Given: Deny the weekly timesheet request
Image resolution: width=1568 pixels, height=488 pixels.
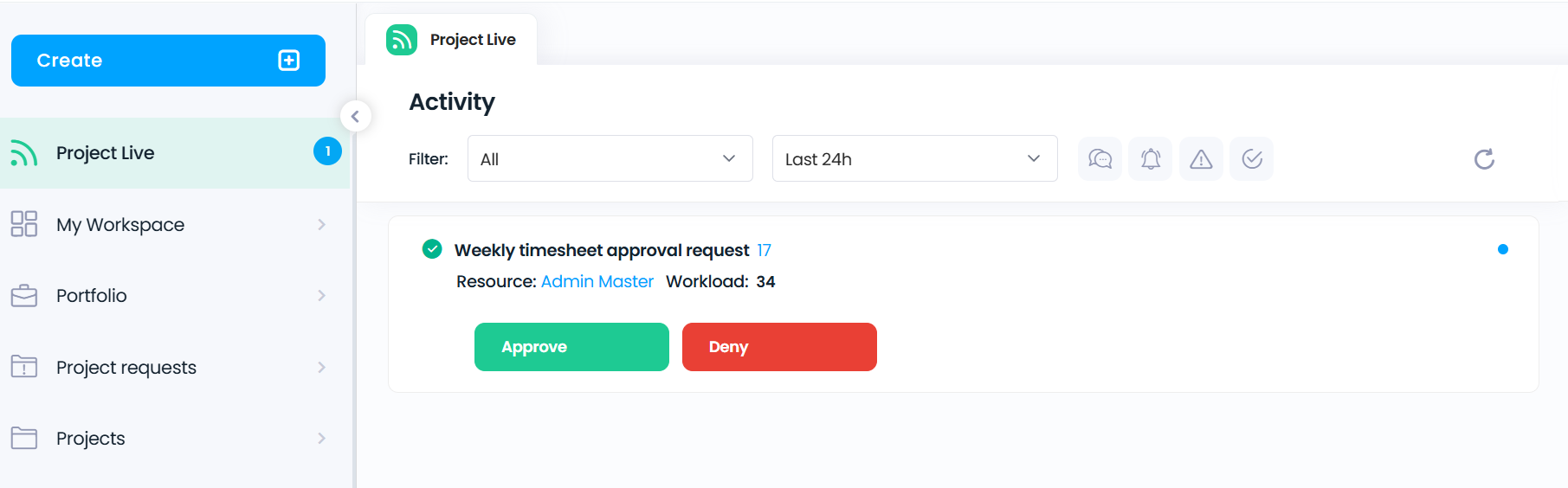Looking at the screenshot, I should point(779,347).
